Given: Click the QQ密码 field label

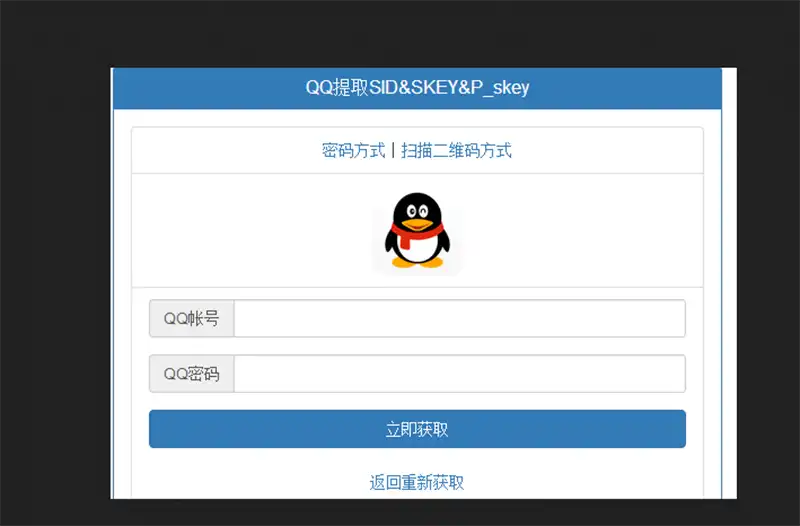Looking at the screenshot, I should [191, 373].
